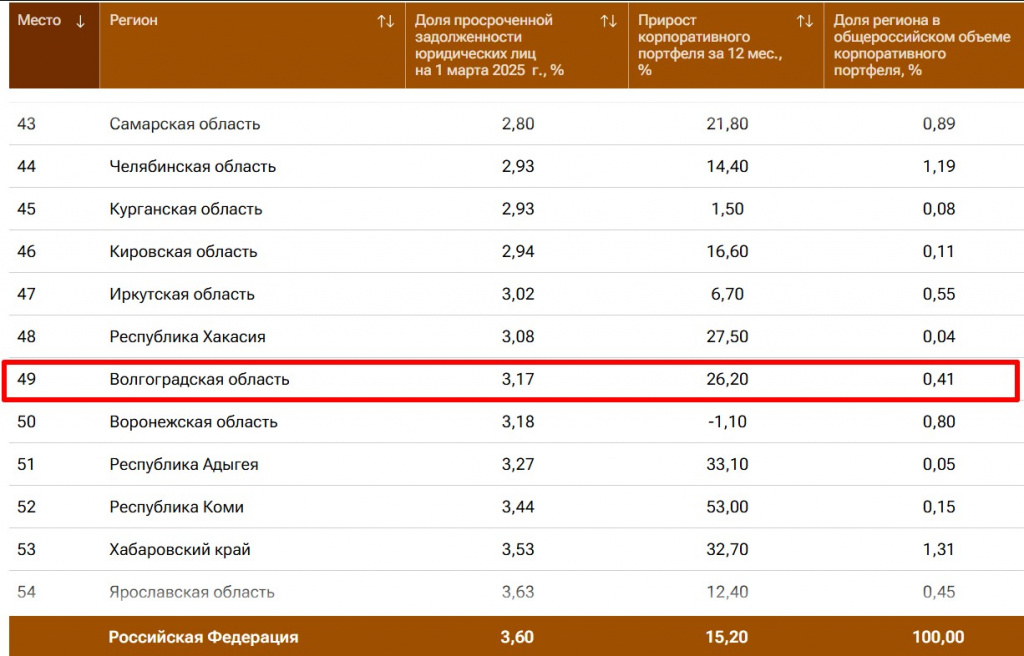This screenshot has width=1024, height=656.
Task: Click region share value 0,80
Action: (x=938, y=421)
